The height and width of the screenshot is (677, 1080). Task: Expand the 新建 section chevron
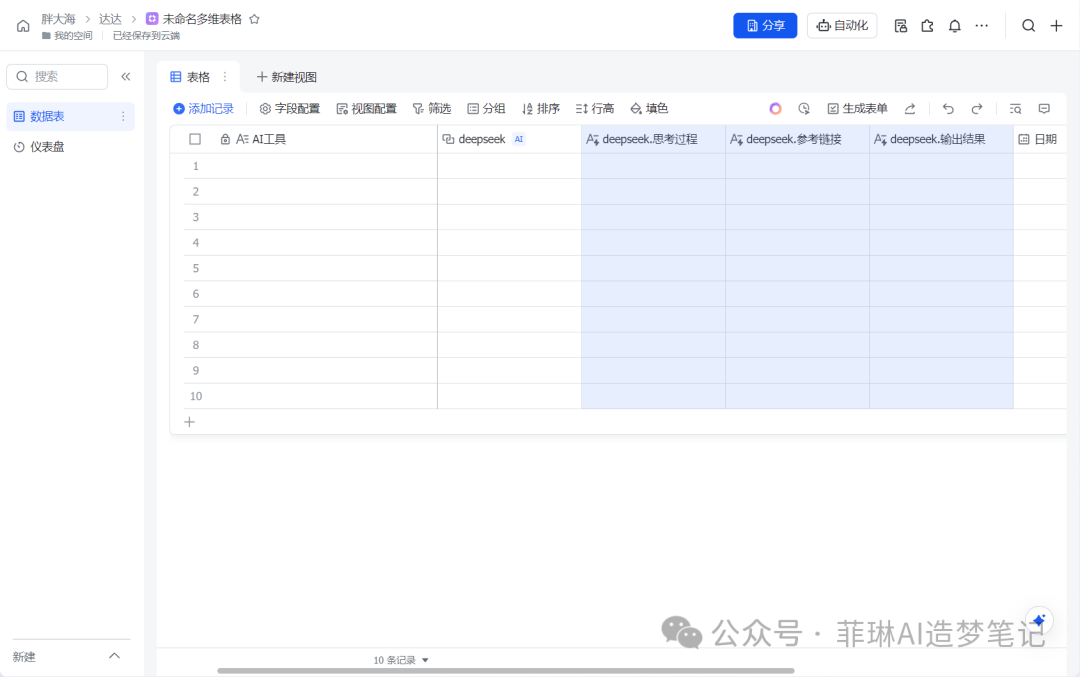(x=114, y=656)
